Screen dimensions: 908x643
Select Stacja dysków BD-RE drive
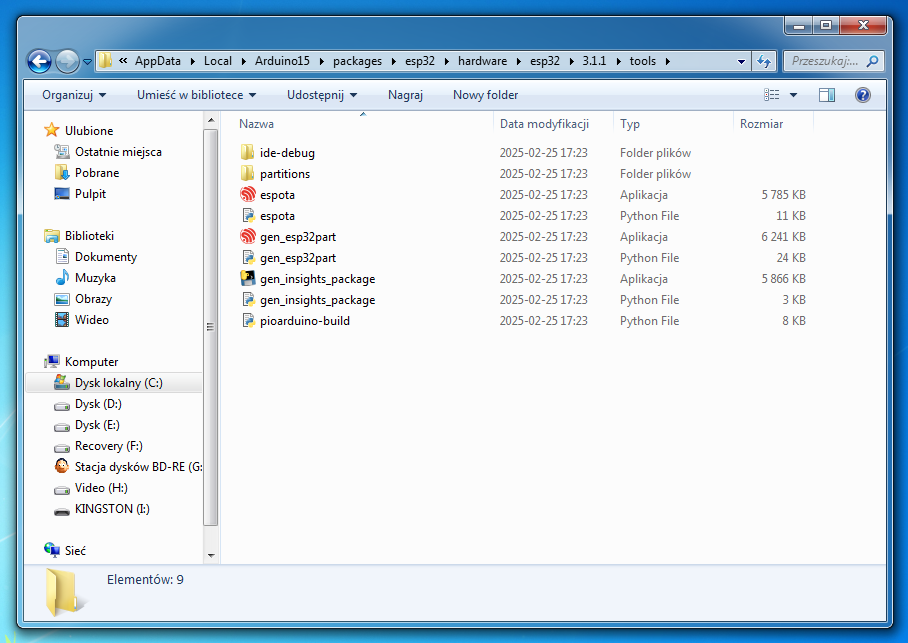(138, 467)
